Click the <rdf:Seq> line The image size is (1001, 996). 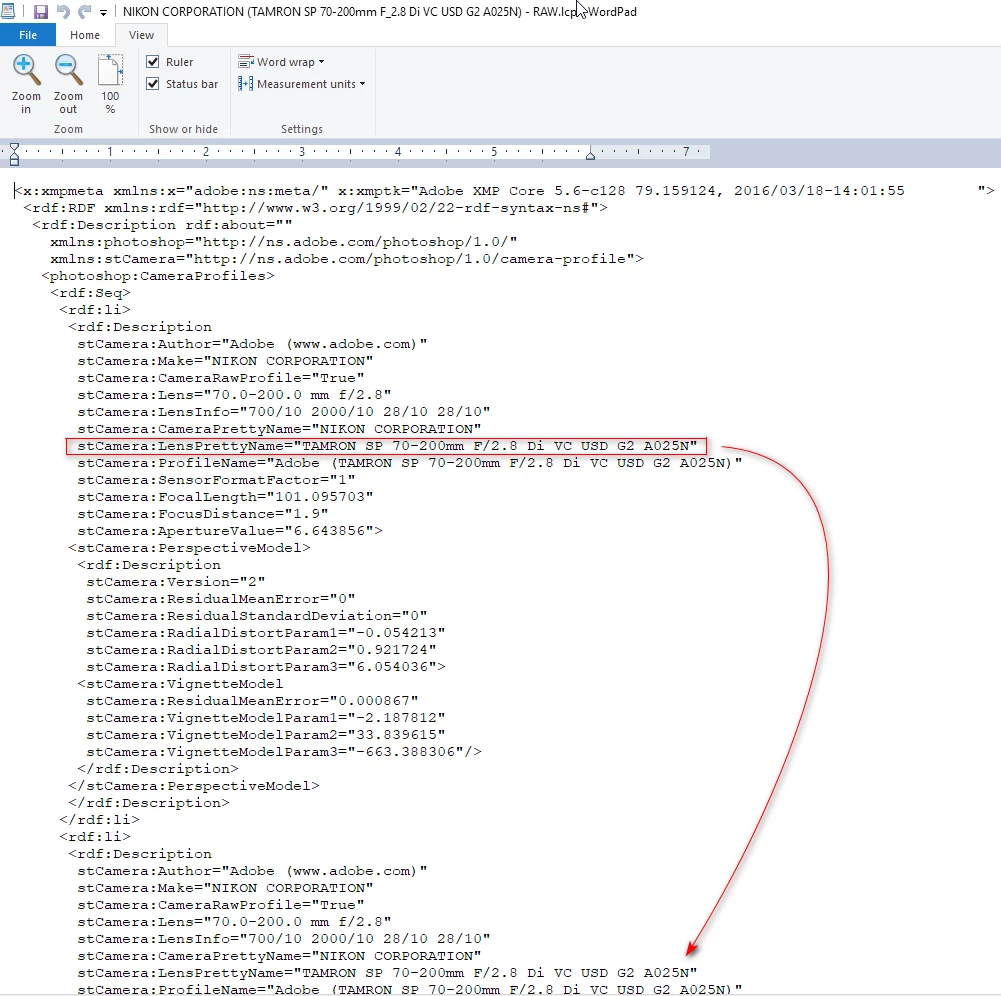pos(90,292)
